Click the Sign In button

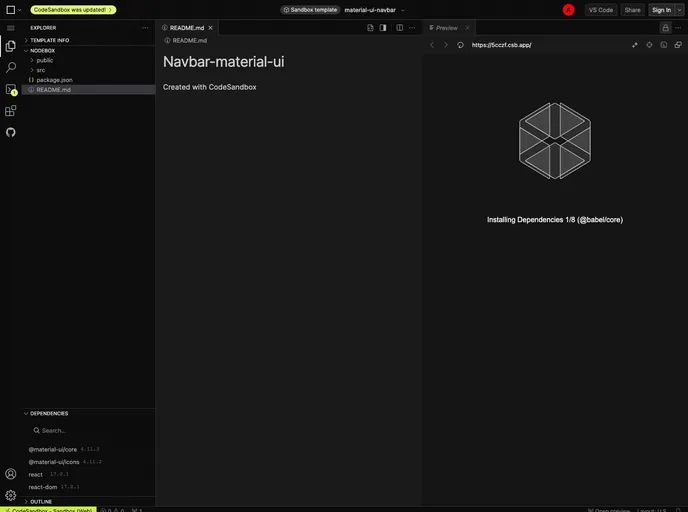click(661, 10)
